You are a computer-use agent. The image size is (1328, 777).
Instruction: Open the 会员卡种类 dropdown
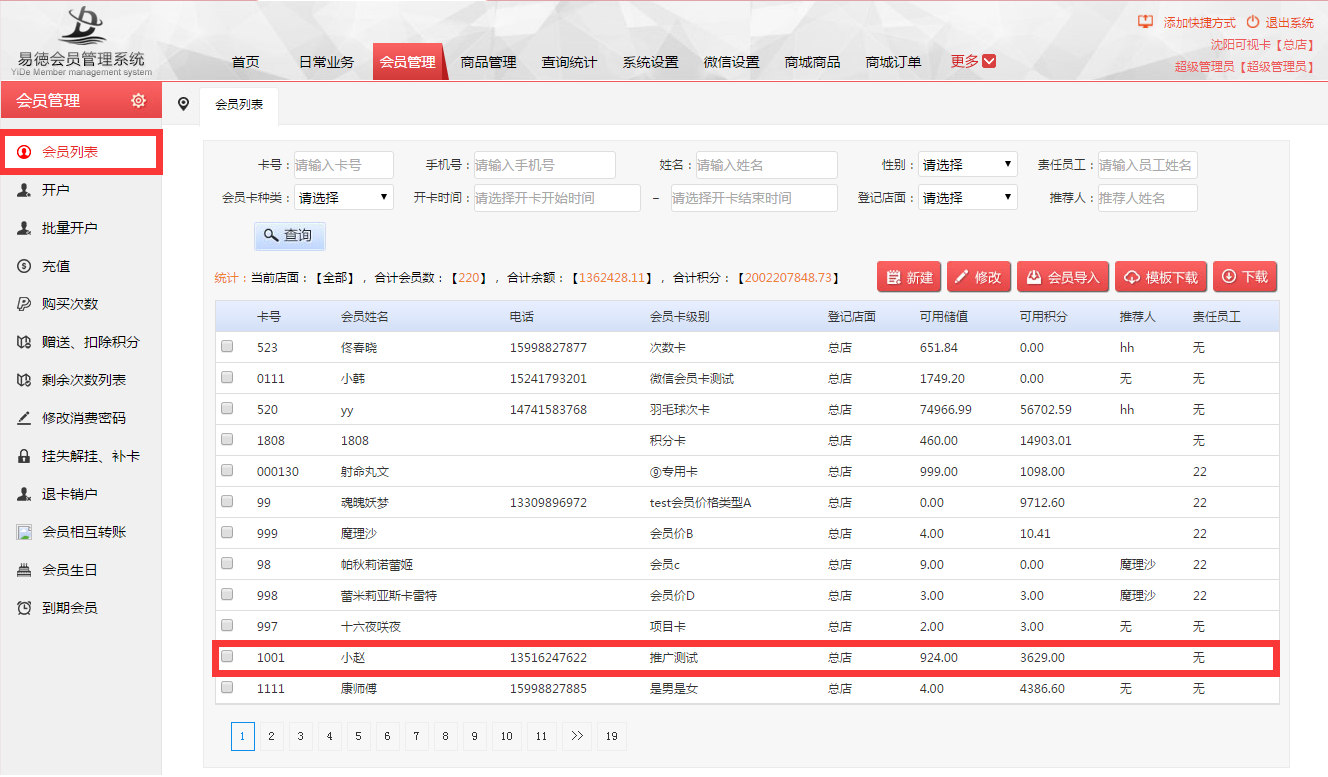(344, 198)
